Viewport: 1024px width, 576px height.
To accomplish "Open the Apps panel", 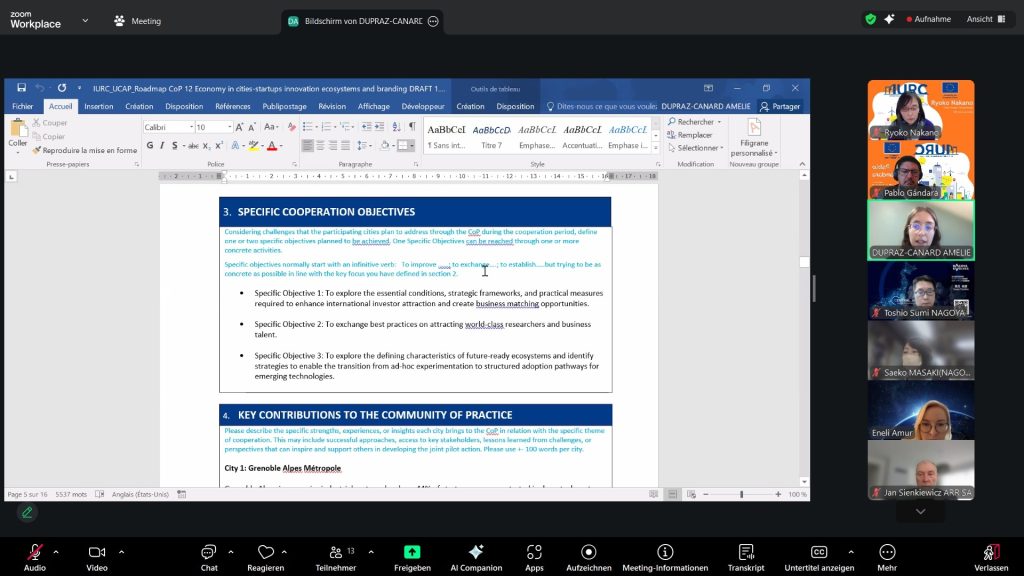I will [534, 553].
